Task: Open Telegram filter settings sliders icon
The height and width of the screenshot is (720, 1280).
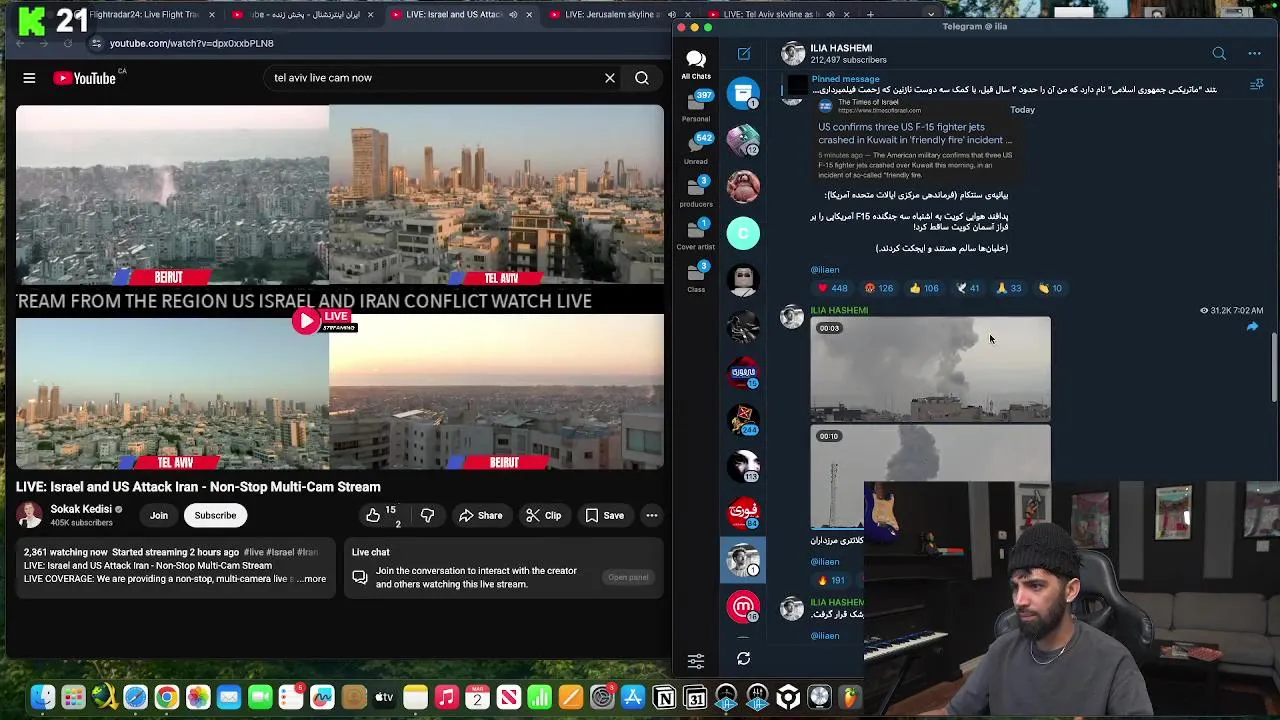Action: pos(696,660)
